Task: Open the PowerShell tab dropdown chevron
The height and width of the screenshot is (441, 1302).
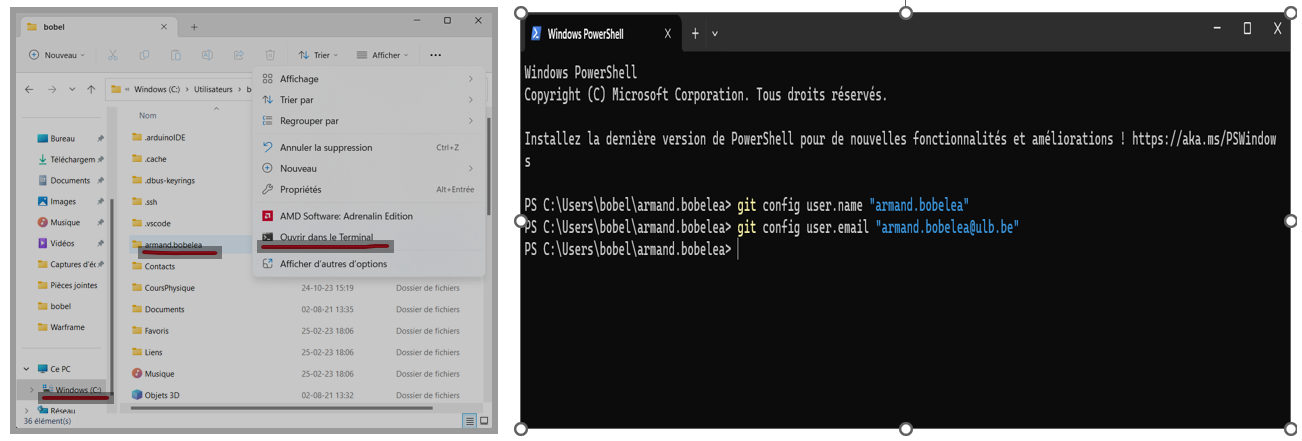Action: tap(715, 33)
